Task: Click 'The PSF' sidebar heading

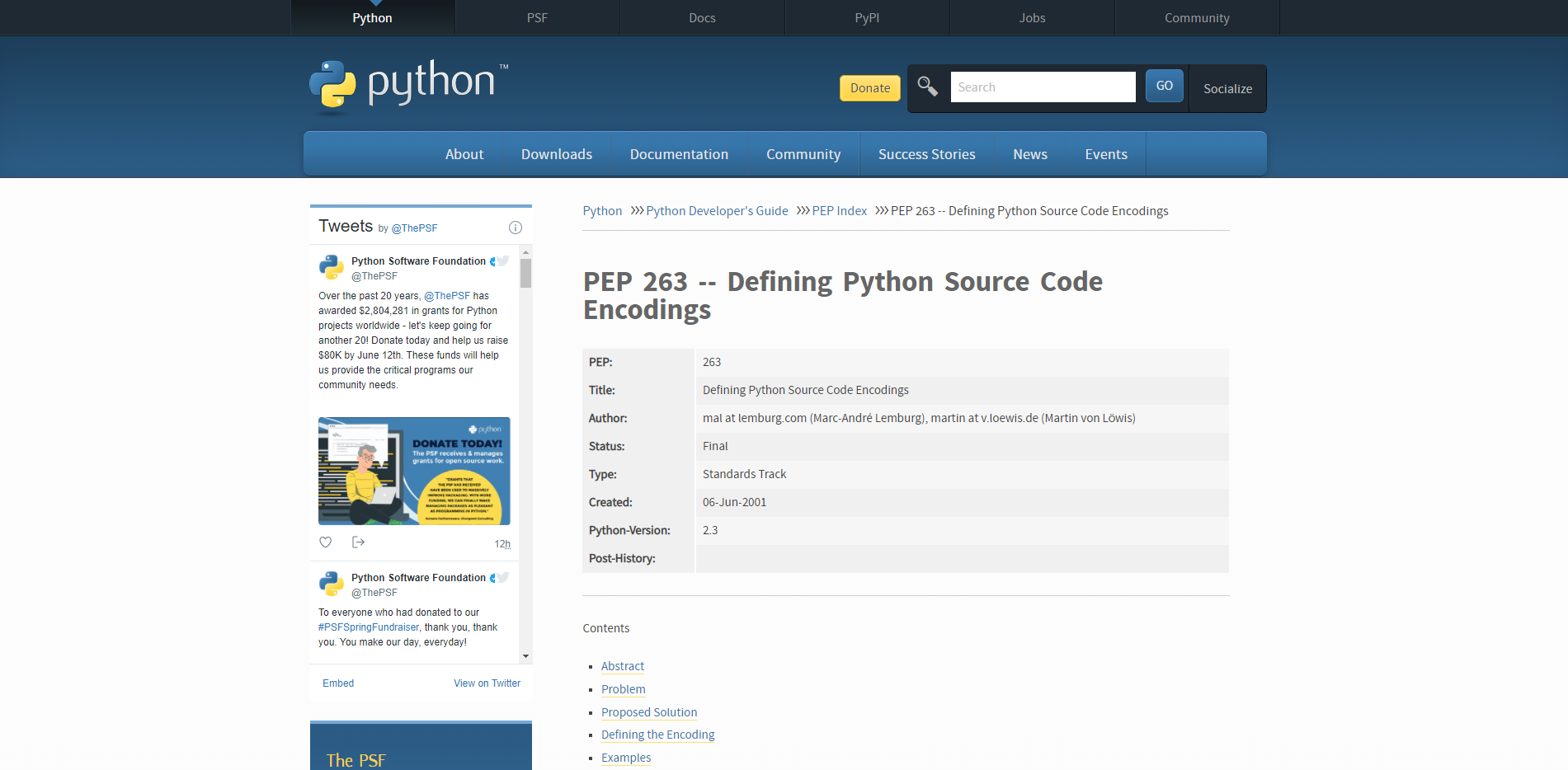Action: pos(356,760)
